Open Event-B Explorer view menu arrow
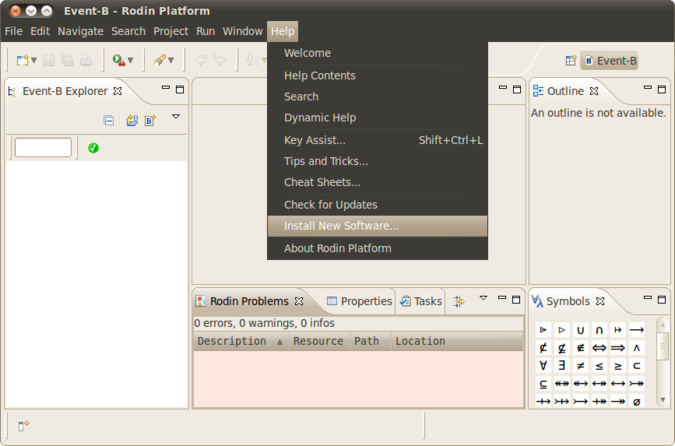The width and height of the screenshot is (675, 446). pyautogui.click(x=176, y=117)
